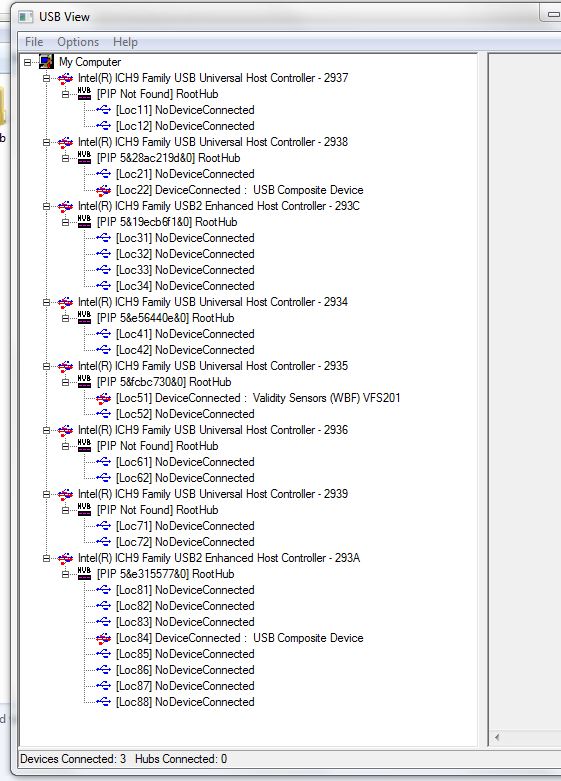Collapse Host Controller 2939 node
The width and height of the screenshot is (561, 781).
click(x=46, y=494)
